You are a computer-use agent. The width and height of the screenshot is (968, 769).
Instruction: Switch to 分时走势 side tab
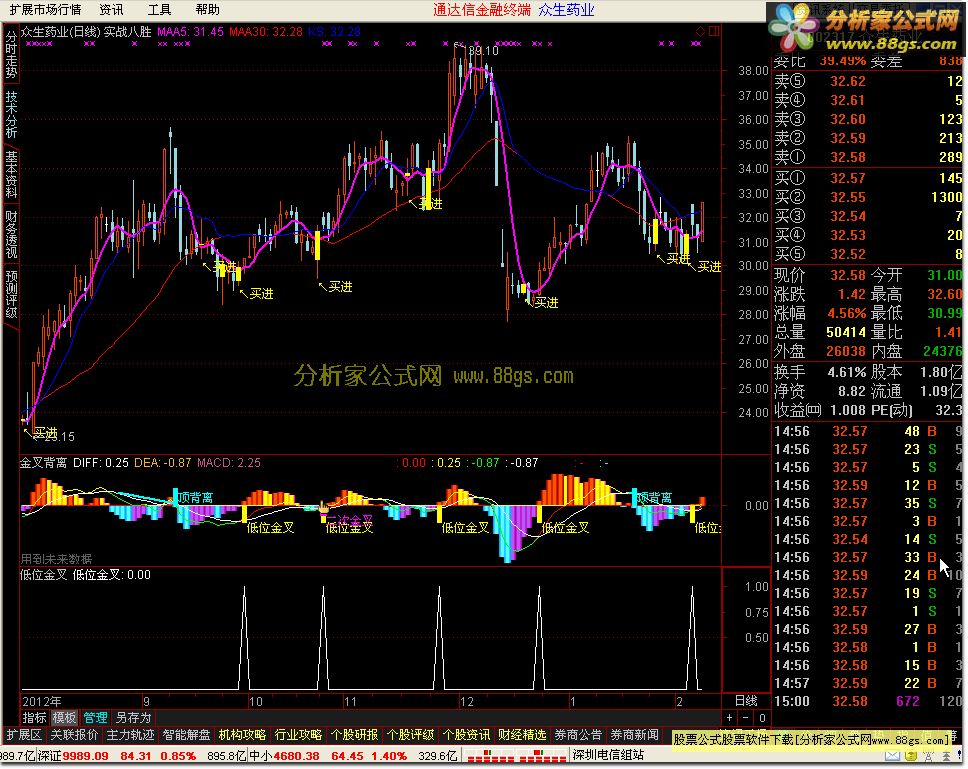[x=10, y=55]
